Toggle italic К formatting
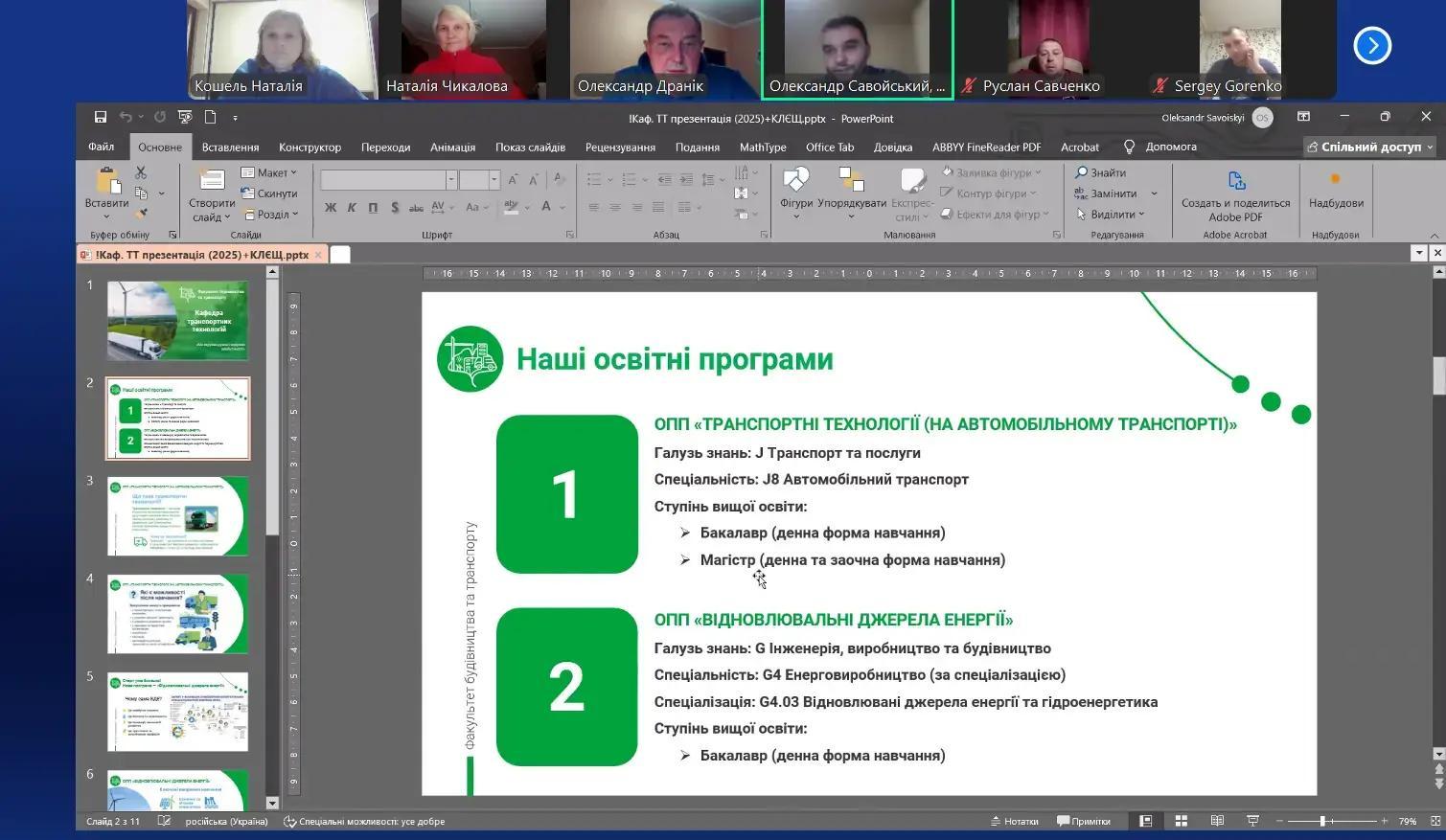Image resolution: width=1446 pixels, height=840 pixels. click(352, 207)
